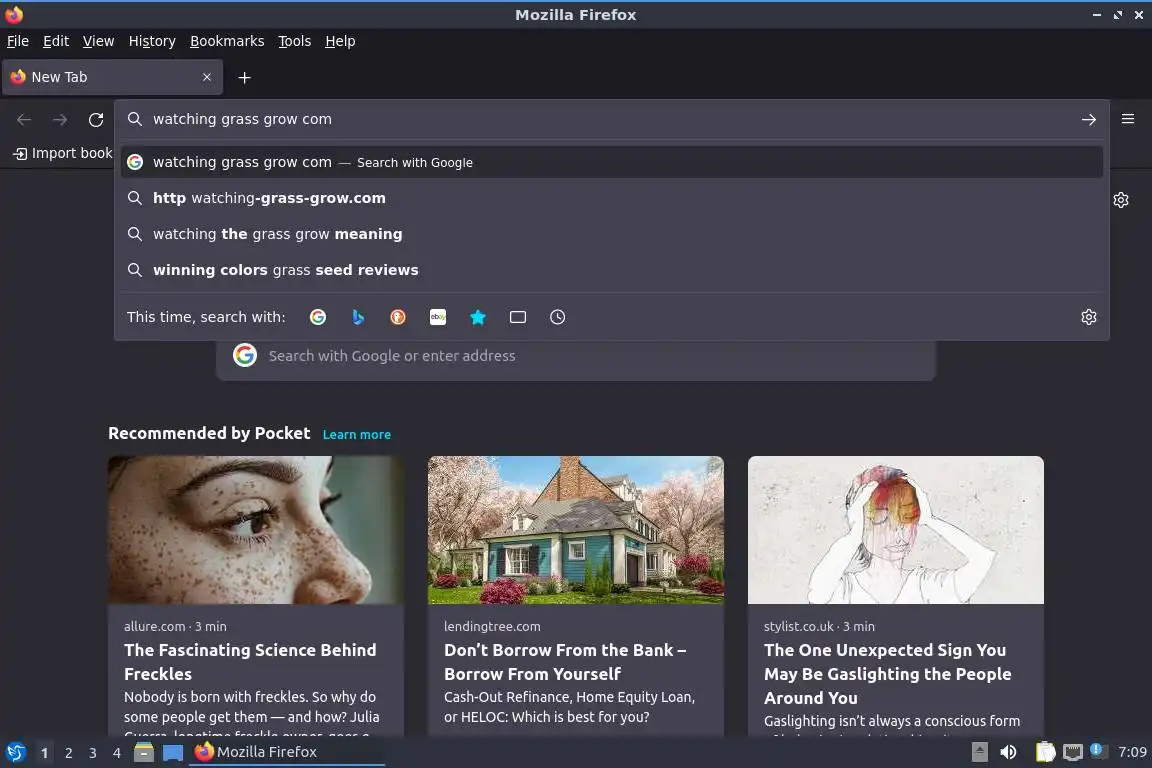This screenshot has width=1152, height=768.
Task: Open search settings gear in the dropdown
Action: tap(1089, 317)
